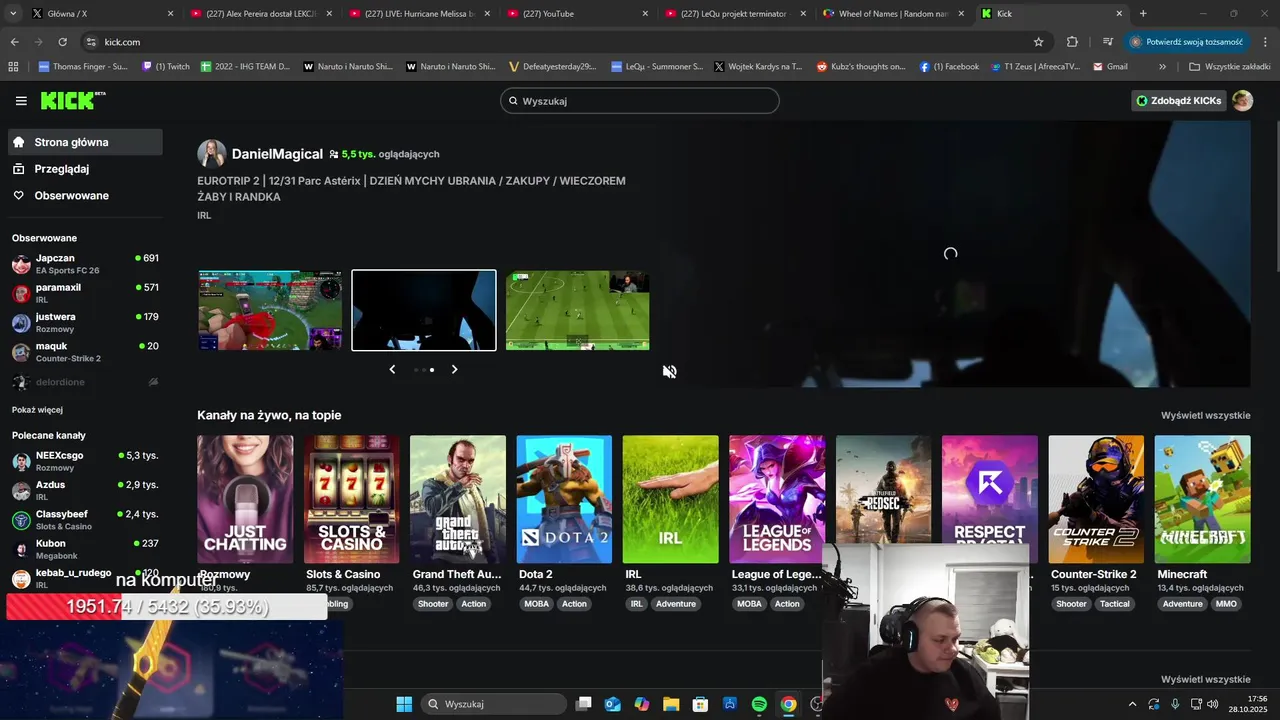Screen dimensions: 1280x720
Task: Expand the bookmarks bar overflow chevron
Action: coord(1162,67)
